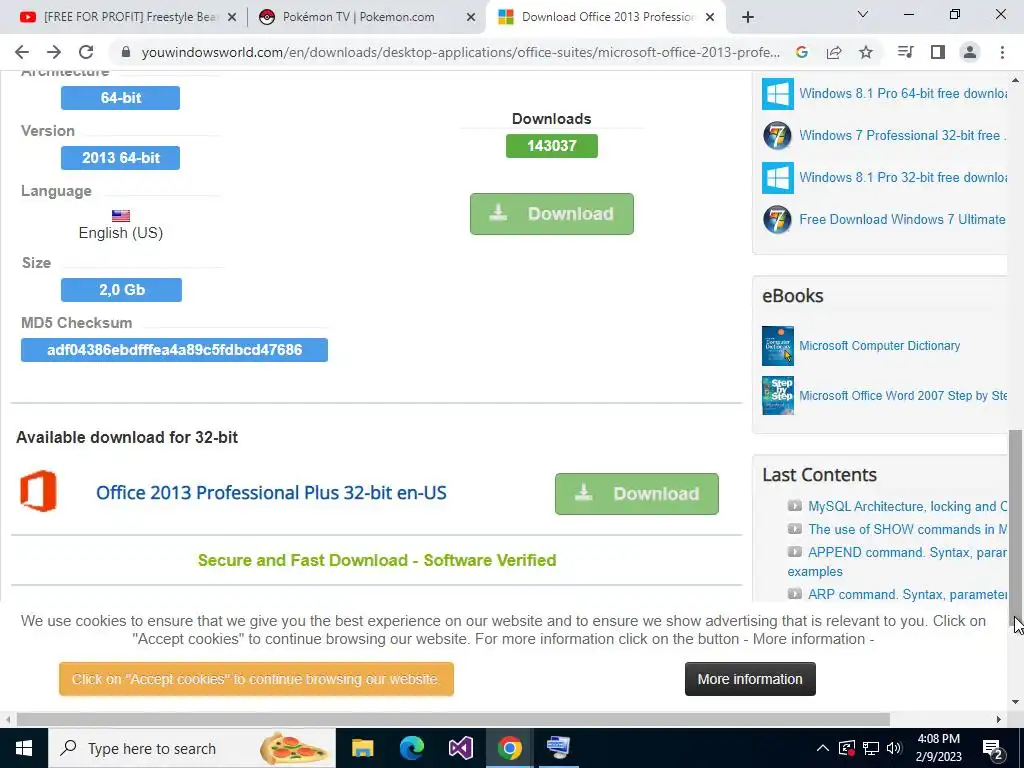Click the volume speaker tray icon

click(894, 748)
